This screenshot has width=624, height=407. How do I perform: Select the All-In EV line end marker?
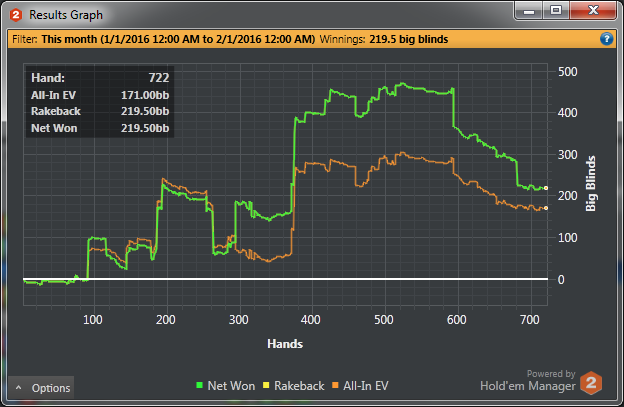546,208
